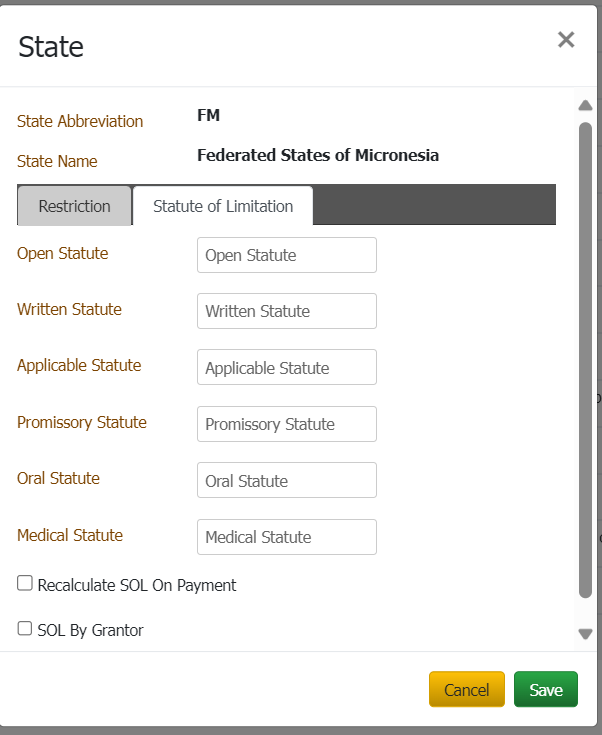Screen dimensions: 602x735
Task: Click the State Name label
Action: [57, 161]
